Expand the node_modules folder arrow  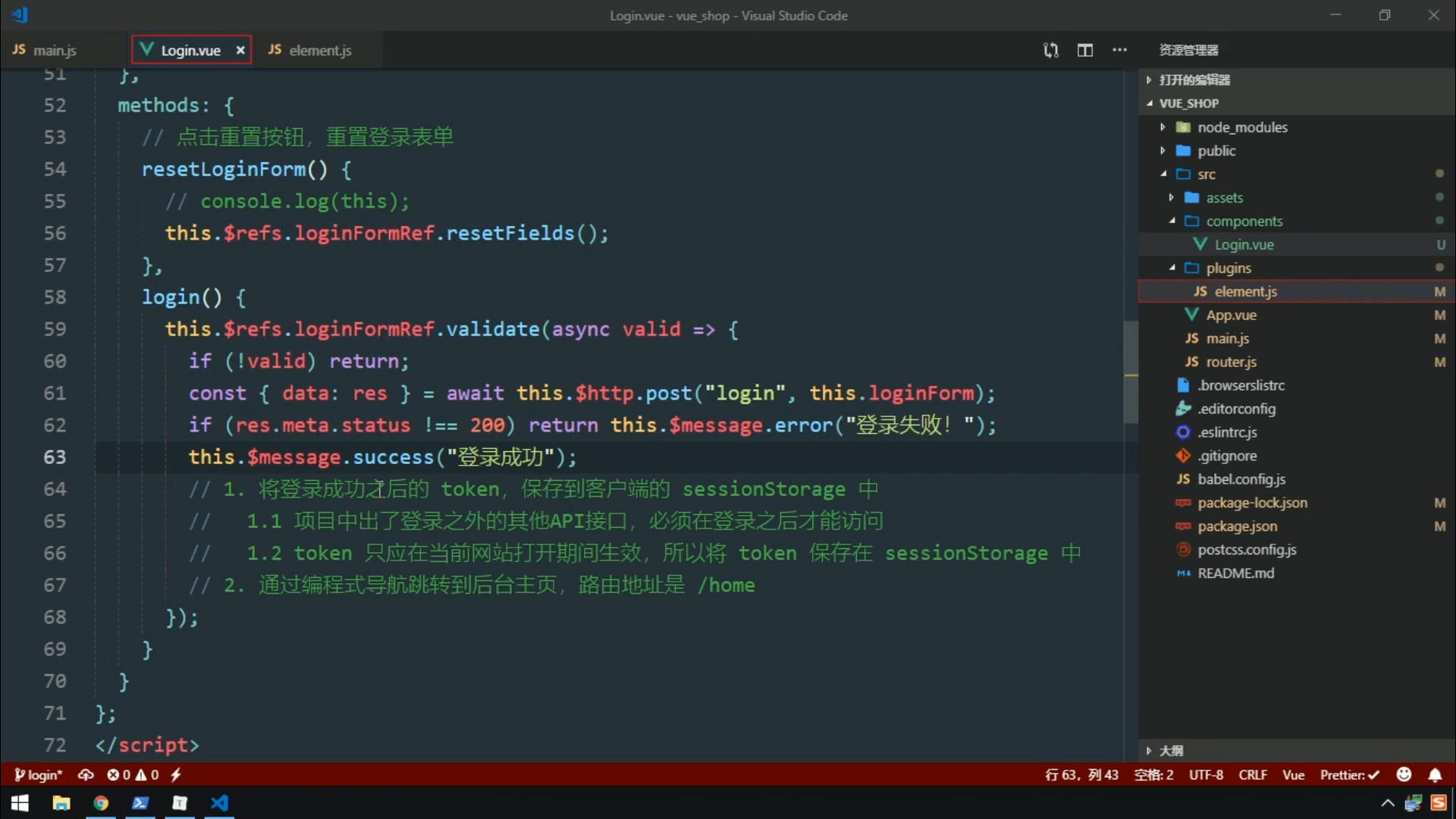1163,127
